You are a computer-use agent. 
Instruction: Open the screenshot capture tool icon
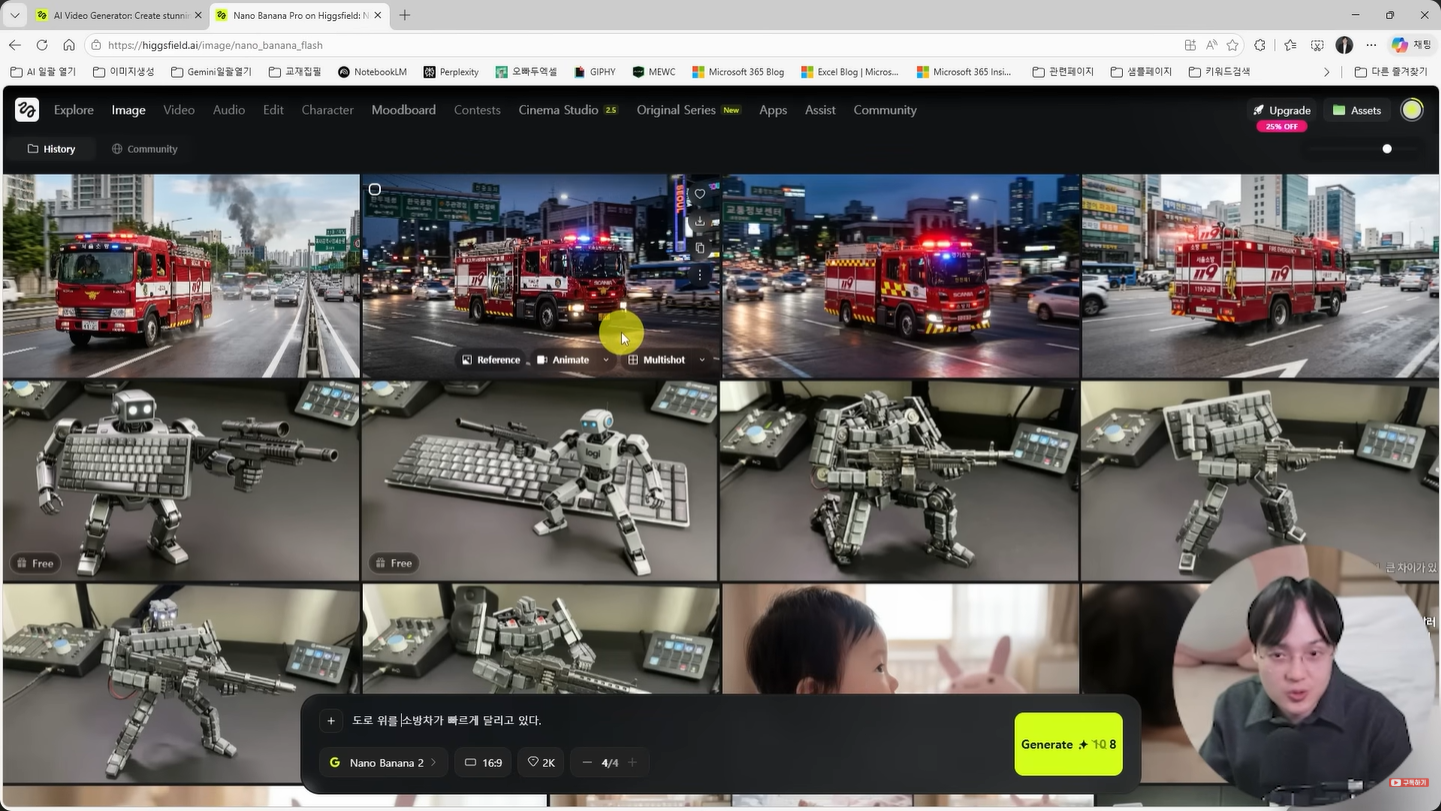(1317, 45)
